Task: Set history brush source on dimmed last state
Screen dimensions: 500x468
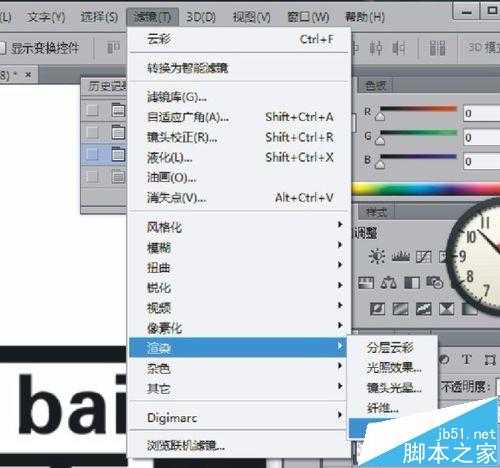Action: point(92,176)
